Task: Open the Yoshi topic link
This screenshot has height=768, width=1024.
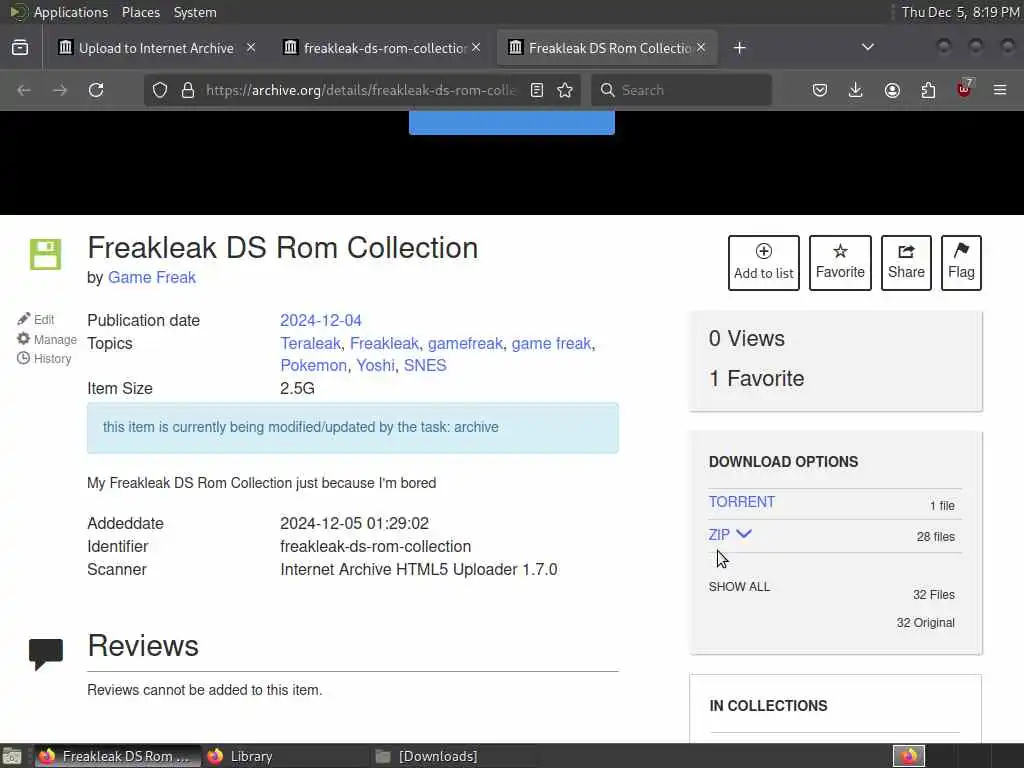Action: 375,366
